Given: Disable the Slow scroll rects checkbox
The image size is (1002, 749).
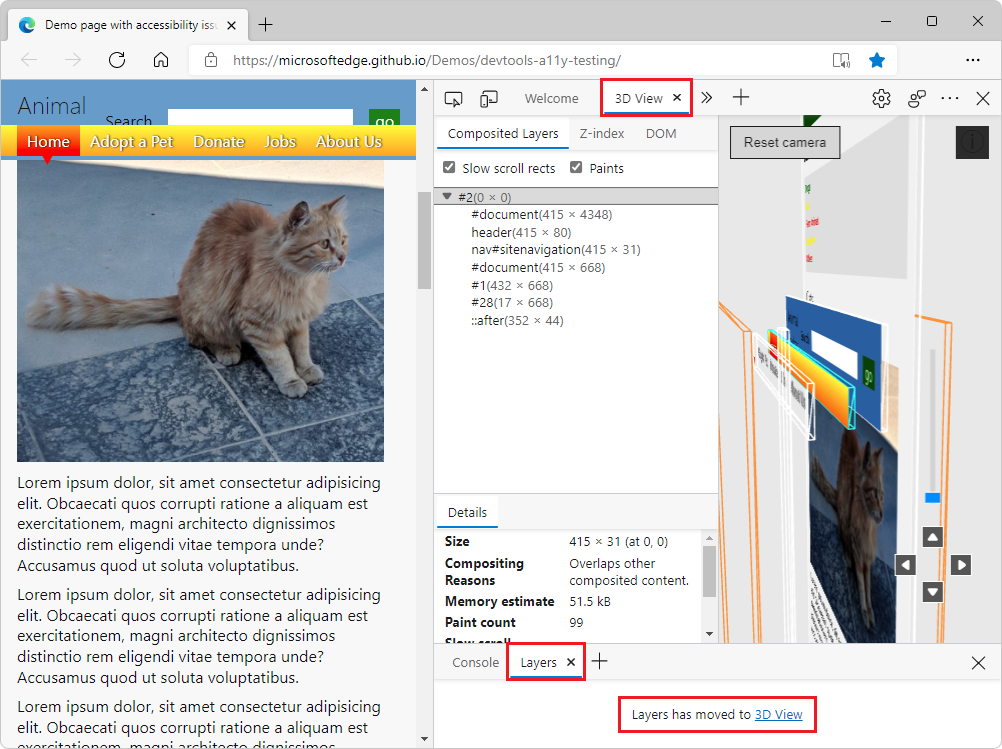Looking at the screenshot, I should tap(449, 167).
